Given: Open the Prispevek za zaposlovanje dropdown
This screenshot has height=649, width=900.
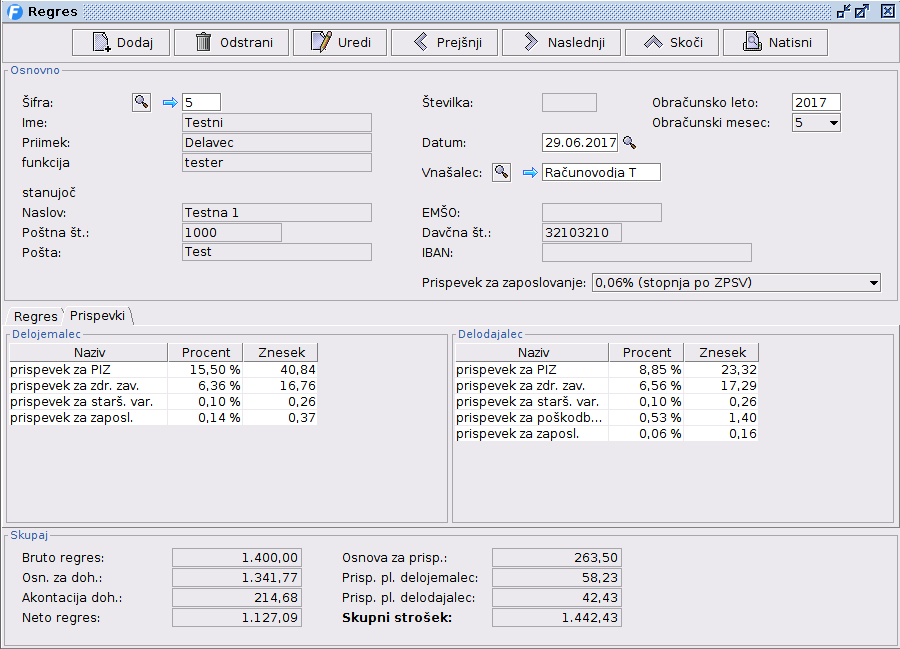Looking at the screenshot, I should point(873,283).
